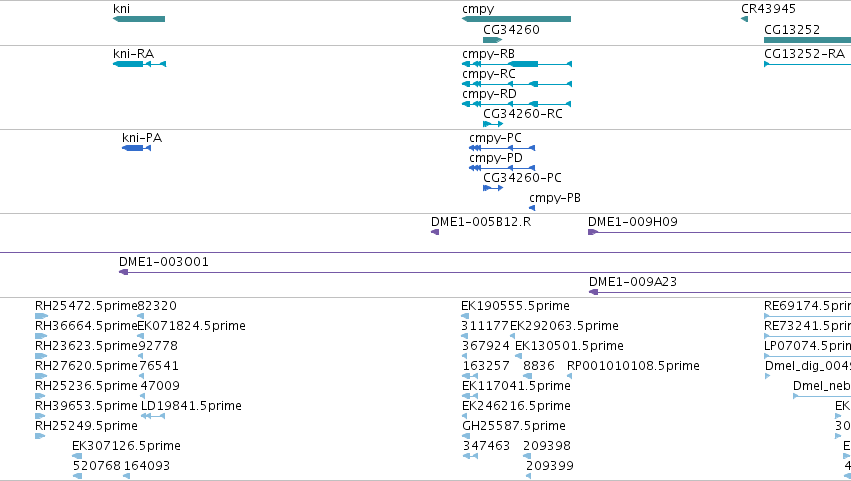Click the RH25472.5prime EST arrow
Image resolution: width=851 pixels, height=481 pixels.
pos(41,316)
